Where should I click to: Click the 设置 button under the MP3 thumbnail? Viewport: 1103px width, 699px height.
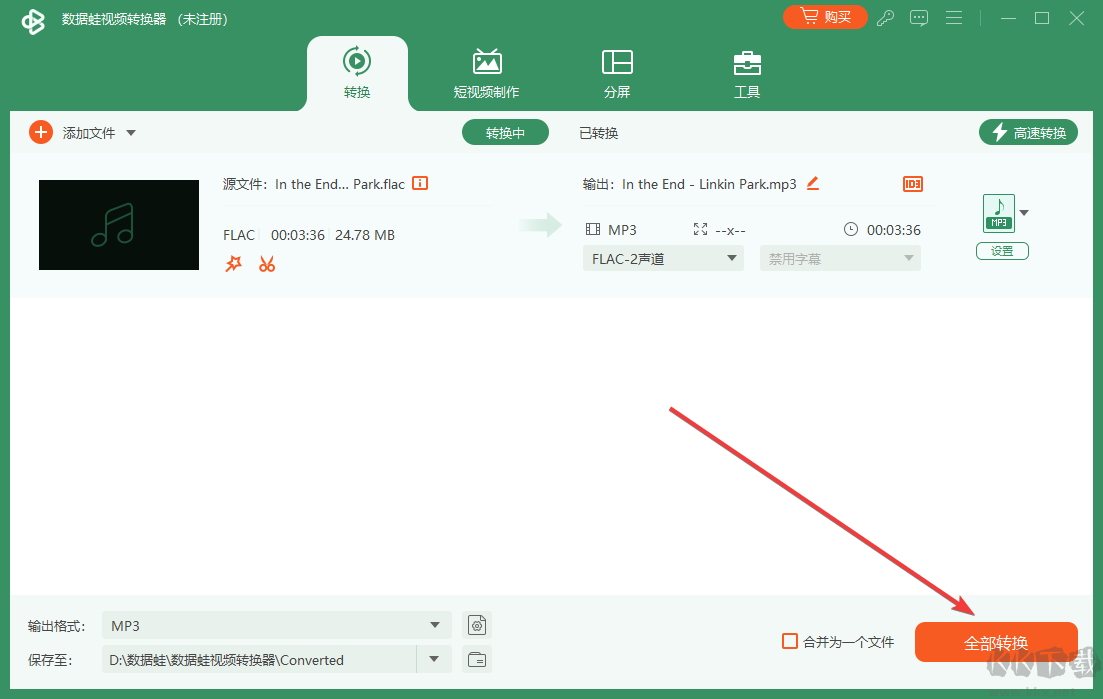click(x=1002, y=251)
